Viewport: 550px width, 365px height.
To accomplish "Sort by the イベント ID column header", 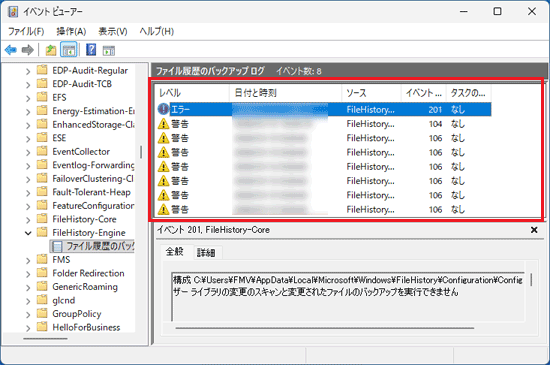I will 424,93.
